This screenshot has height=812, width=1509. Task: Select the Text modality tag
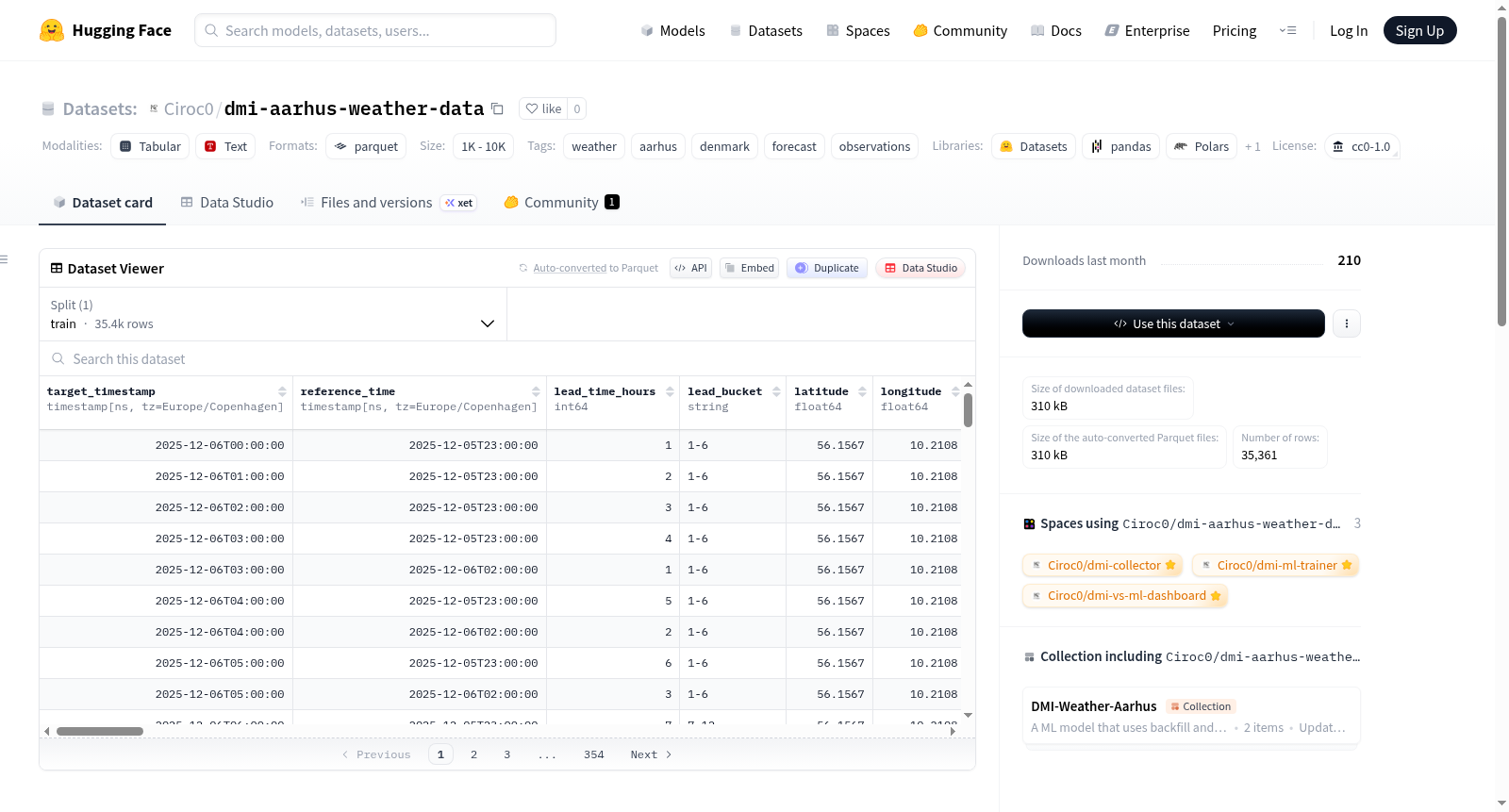coord(225,146)
